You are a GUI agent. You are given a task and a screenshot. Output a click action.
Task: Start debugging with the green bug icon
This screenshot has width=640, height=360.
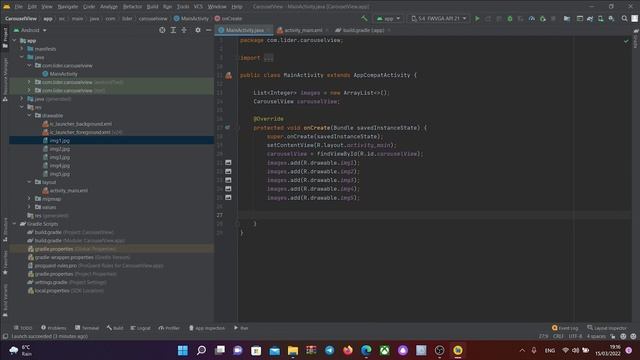point(510,18)
